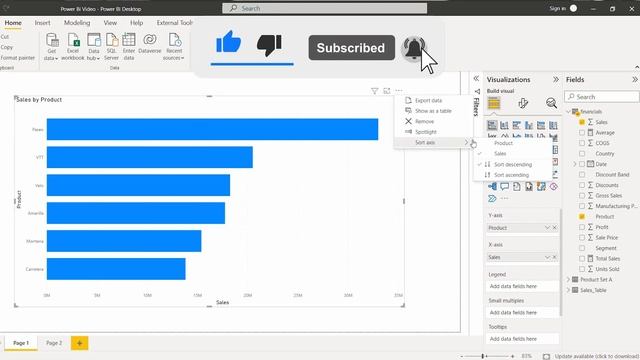Click More options ellipsis on chart header
640x360 pixels.
tap(399, 91)
